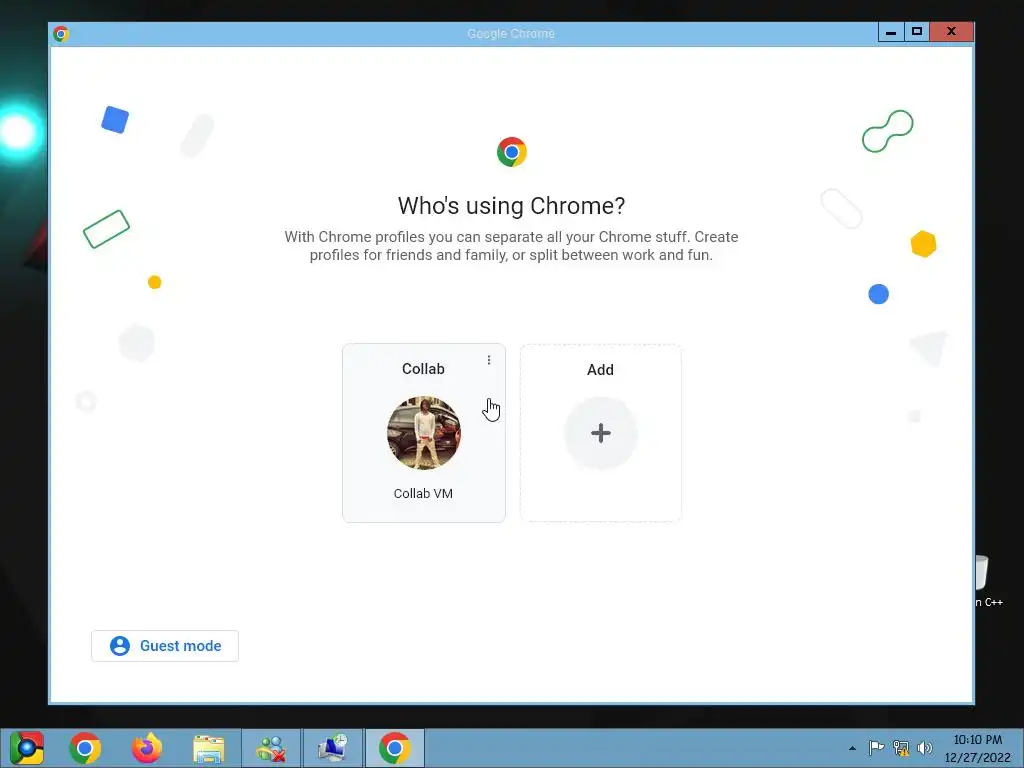Viewport: 1024px width, 768px height.
Task: Click the Collab VM text label
Action: [423, 494]
